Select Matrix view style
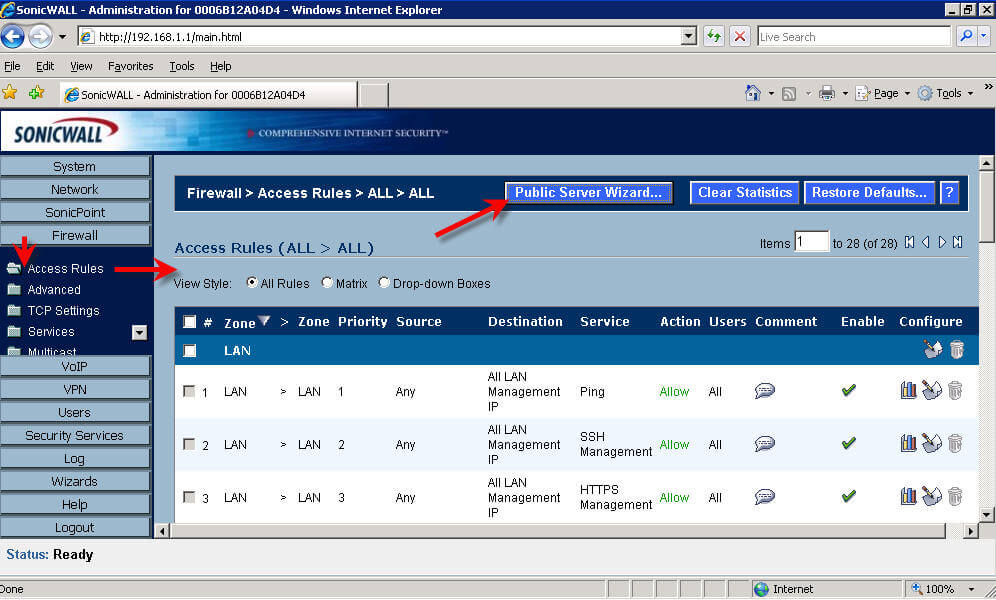Viewport: 996px width, 600px height. (327, 283)
